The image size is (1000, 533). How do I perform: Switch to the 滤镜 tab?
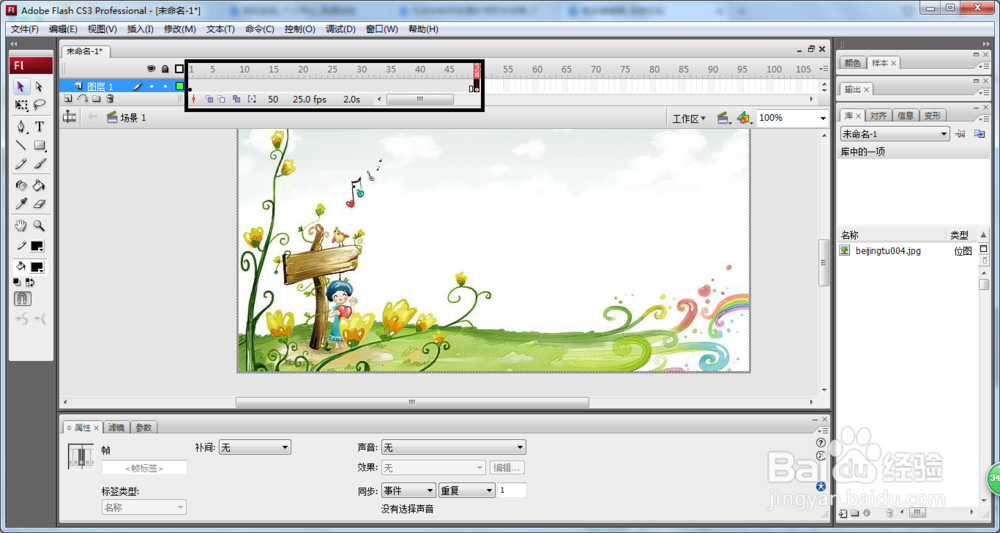pos(117,427)
